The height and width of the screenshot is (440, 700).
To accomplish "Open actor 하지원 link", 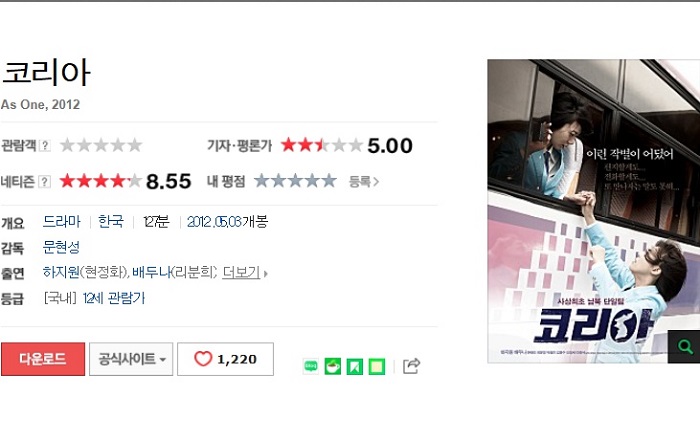I will click(x=61, y=272).
